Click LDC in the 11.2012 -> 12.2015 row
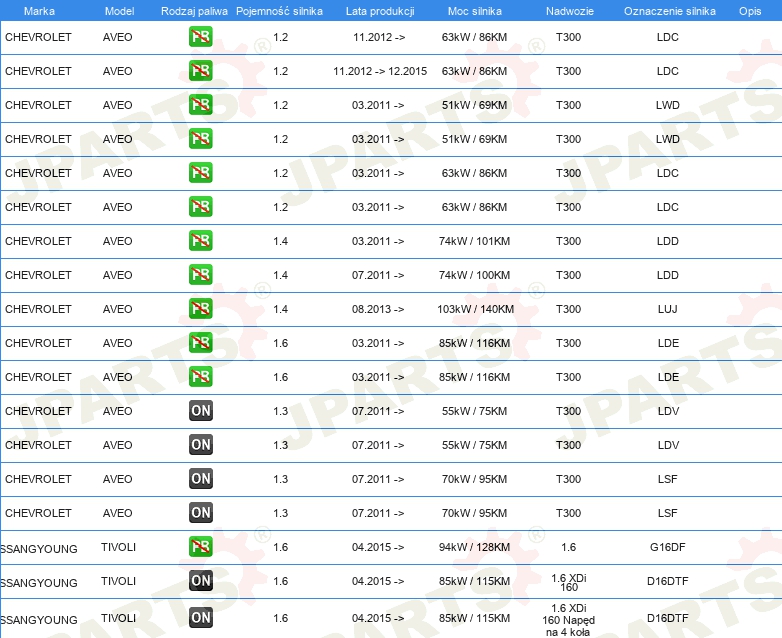782x638 pixels. 667,71
